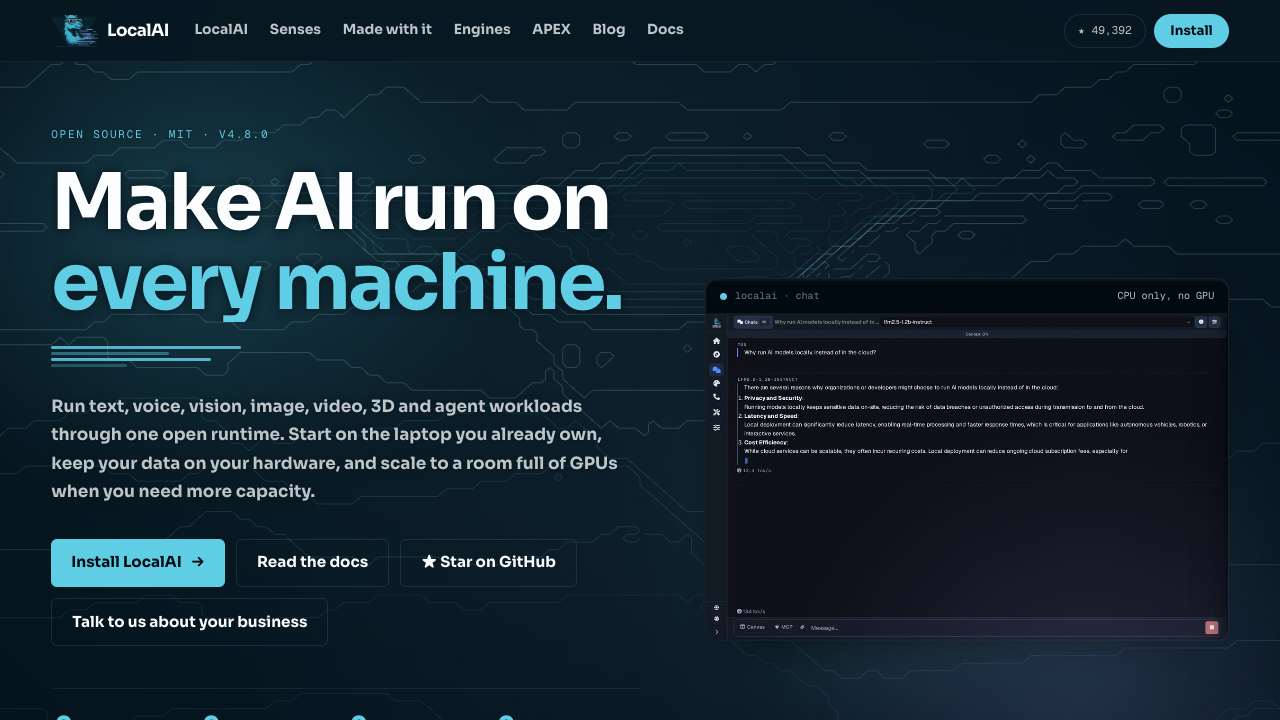Navigate to the APEX page
1280x720 pixels.
(551, 30)
